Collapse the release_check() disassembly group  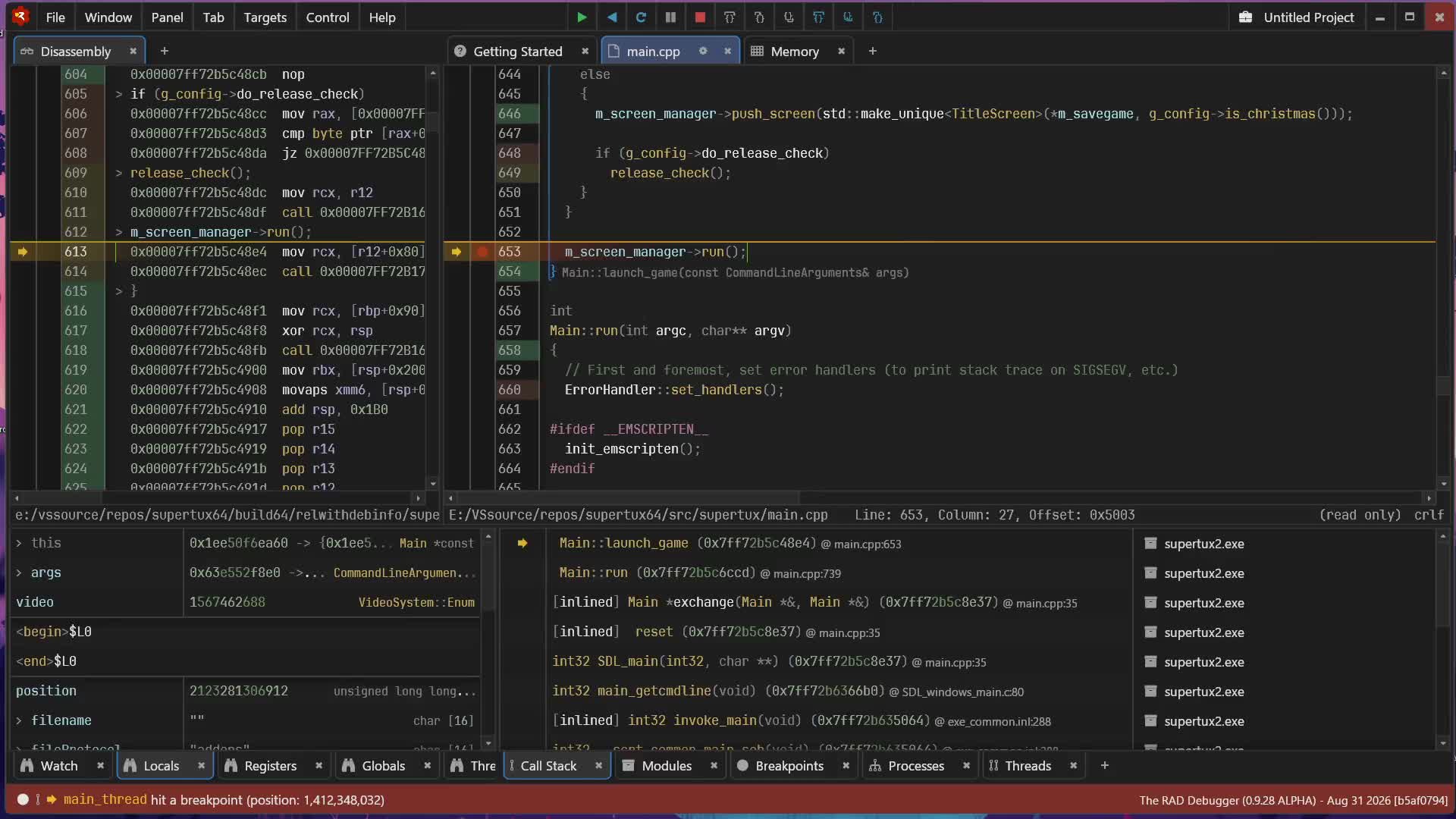pos(119,173)
